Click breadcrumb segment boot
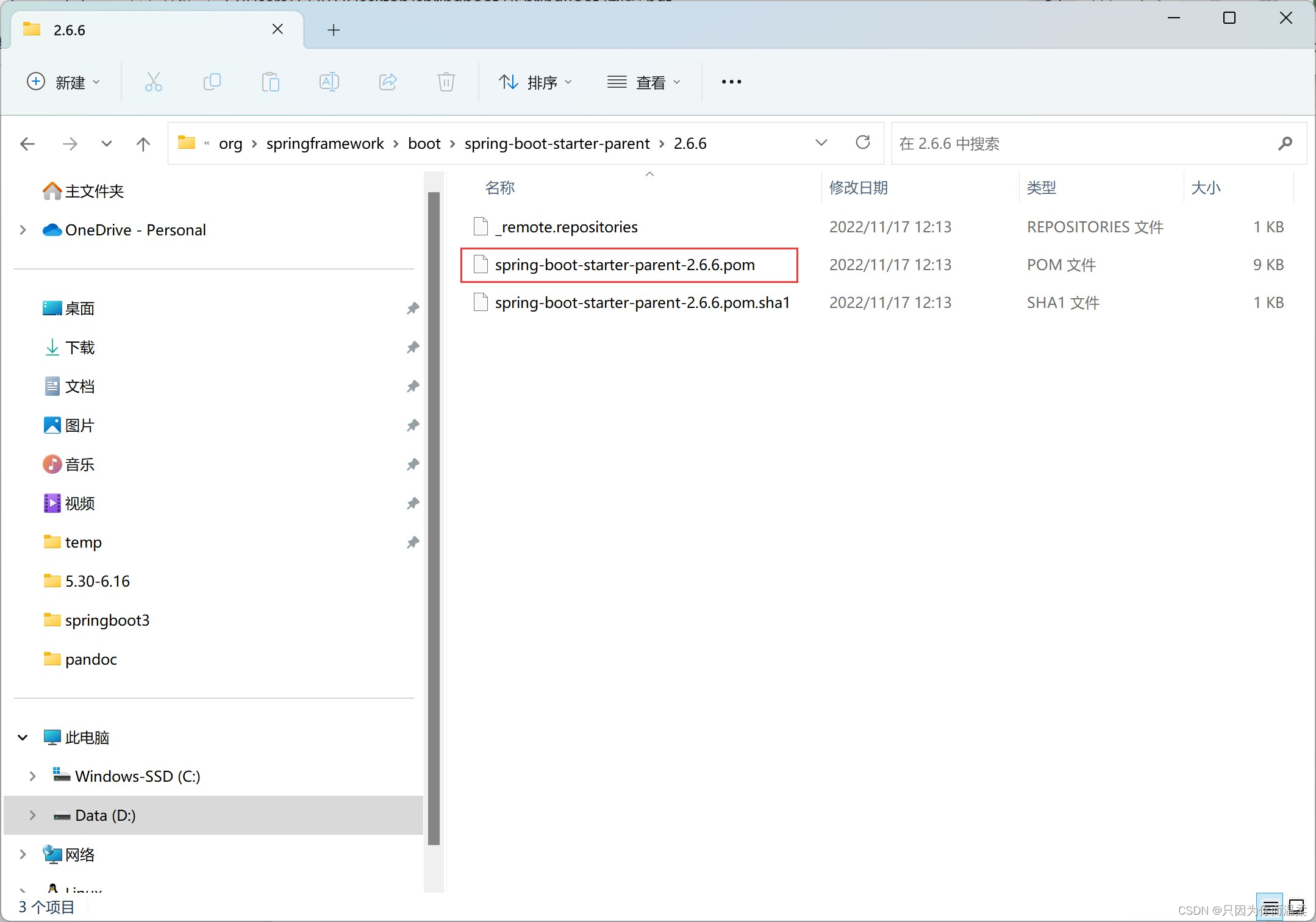The width and height of the screenshot is (1316, 922). 424,143
